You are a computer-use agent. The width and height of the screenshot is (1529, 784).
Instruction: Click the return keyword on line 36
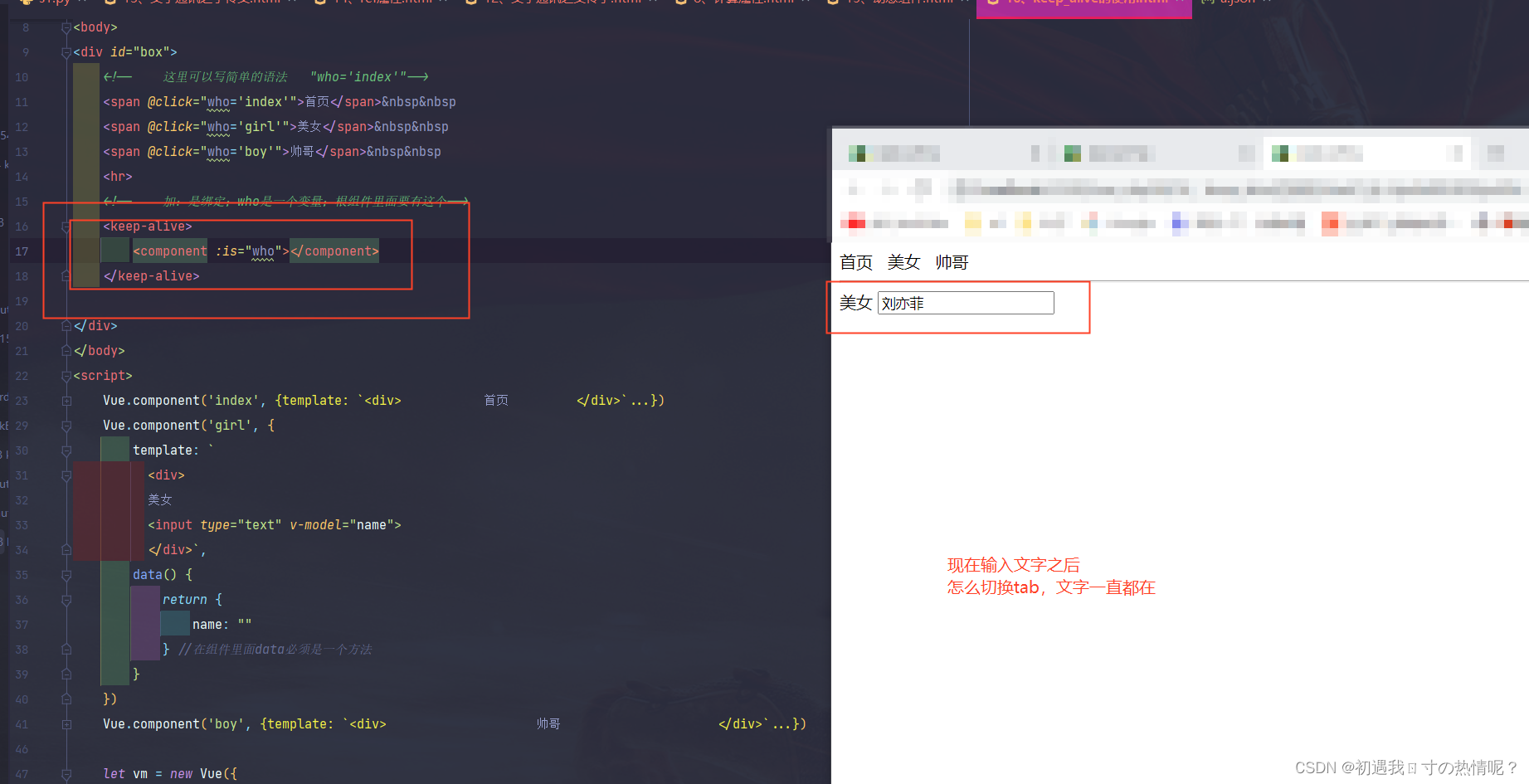pyautogui.click(x=185, y=600)
